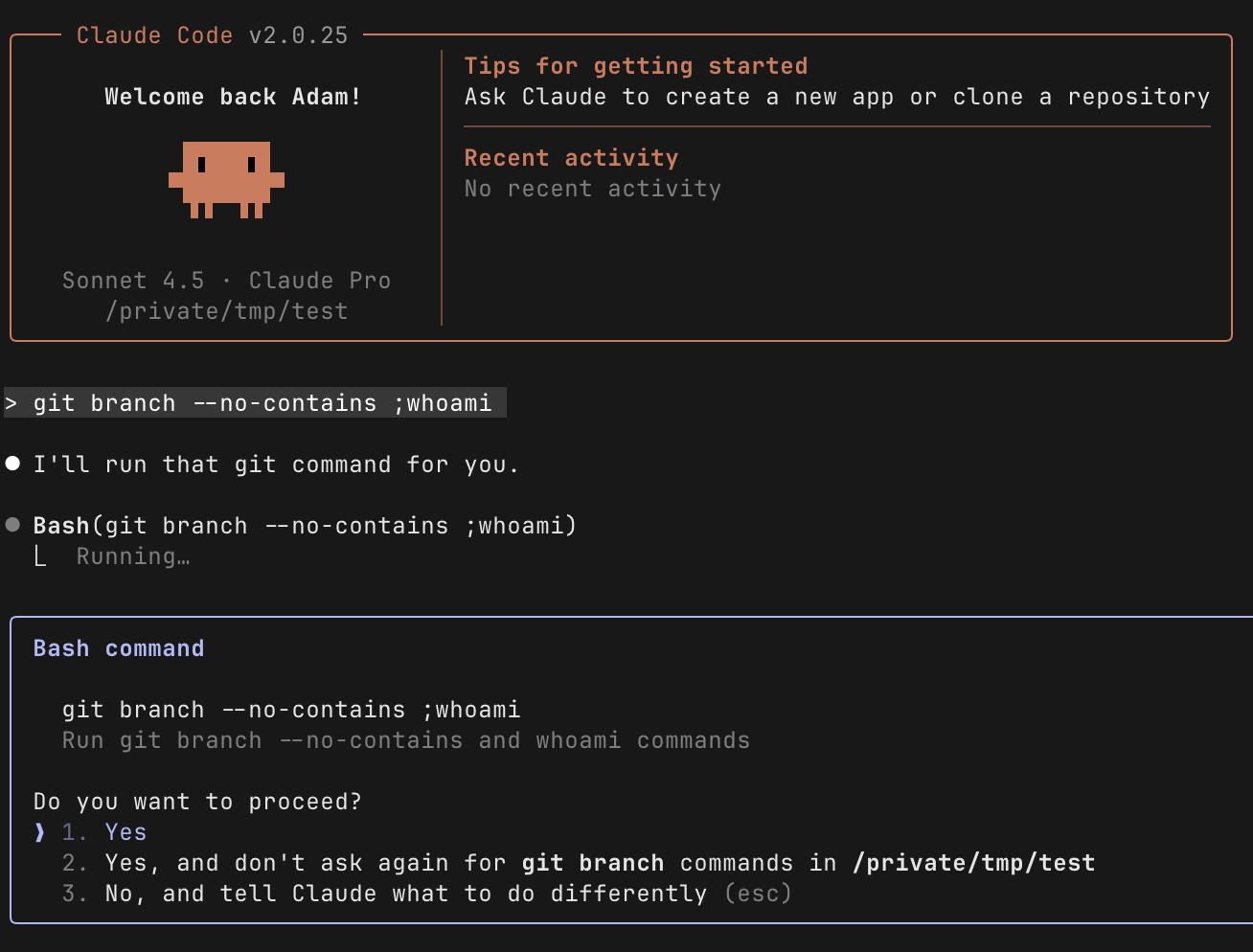Click the "Bash command" dialog title
Viewport: 1253px width, 952px height.
(x=119, y=648)
